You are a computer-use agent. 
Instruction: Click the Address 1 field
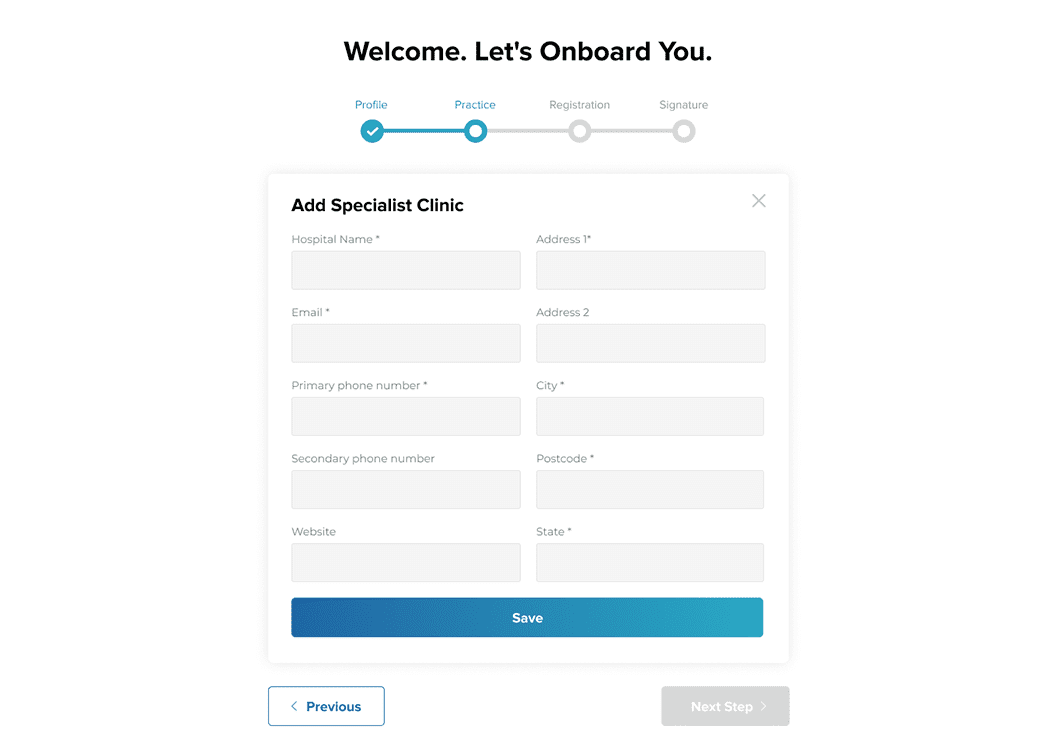[650, 270]
